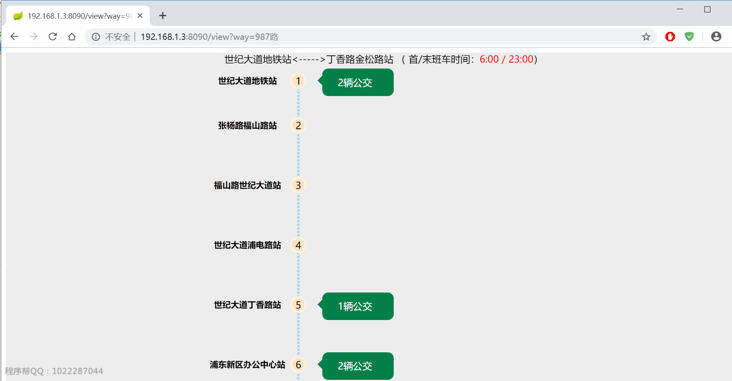Click the 2辆公交 badge at station 1
Image resolution: width=732 pixels, height=381 pixels.
pos(356,82)
